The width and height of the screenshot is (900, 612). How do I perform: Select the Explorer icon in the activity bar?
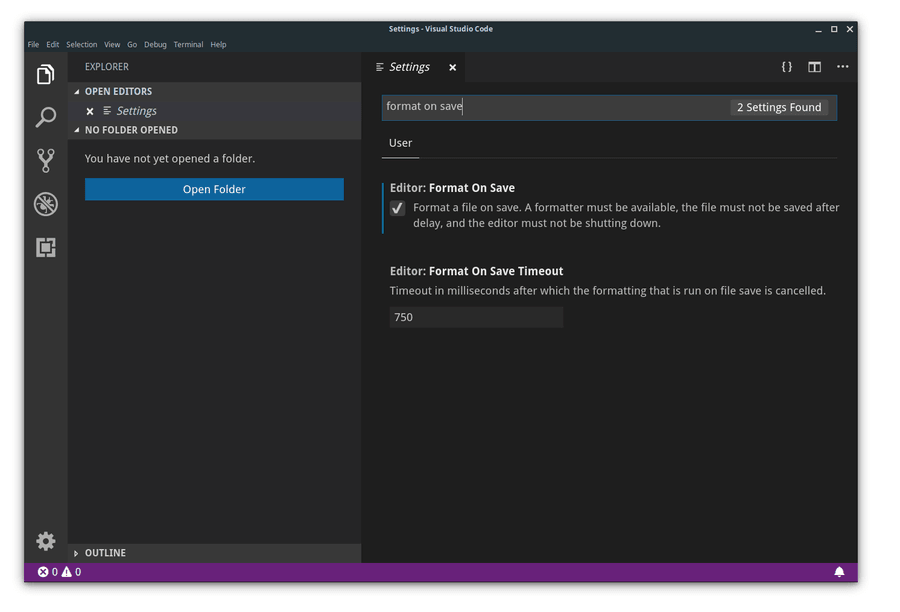point(45,74)
